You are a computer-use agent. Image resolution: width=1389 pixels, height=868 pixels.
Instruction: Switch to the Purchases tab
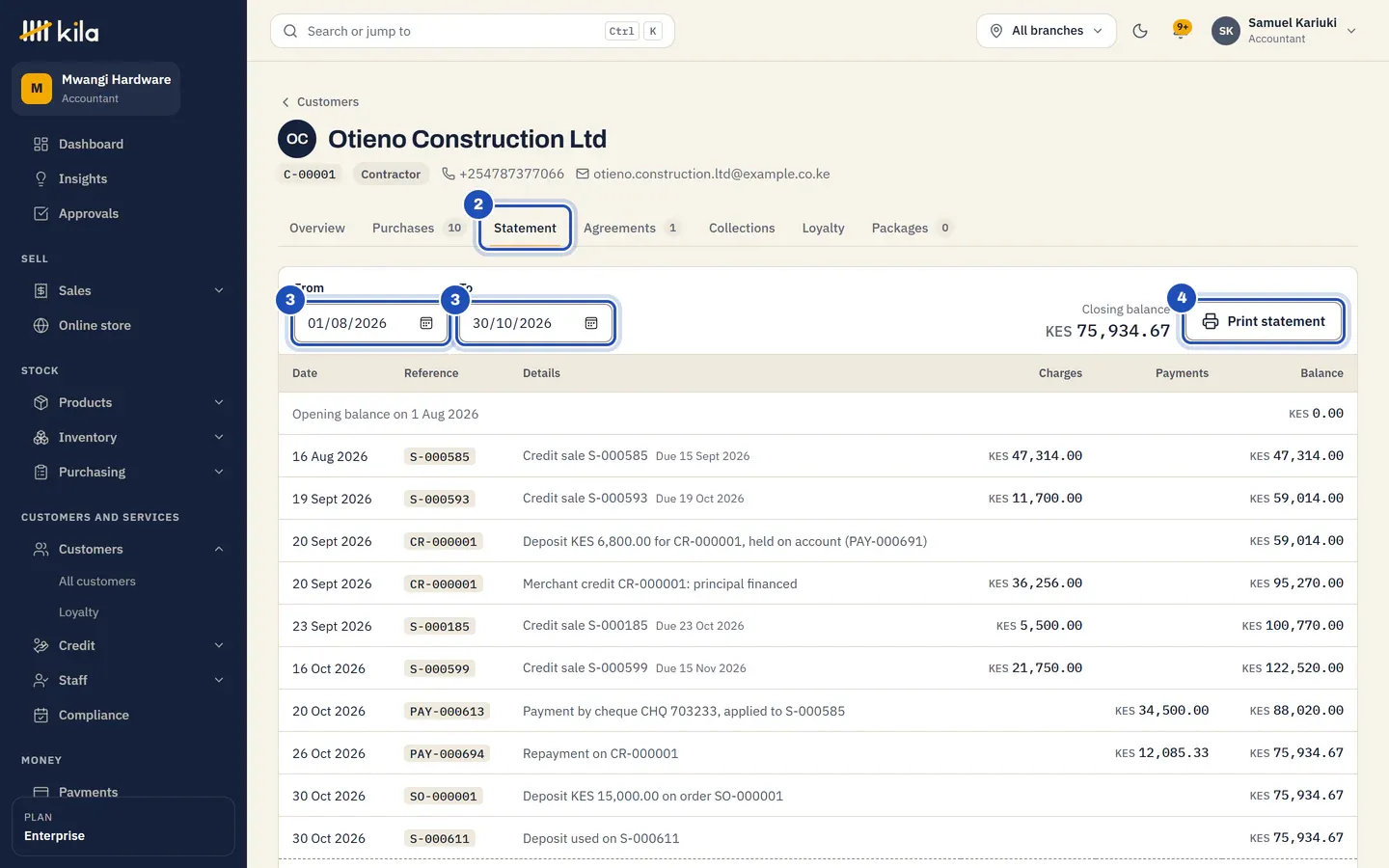click(418, 229)
